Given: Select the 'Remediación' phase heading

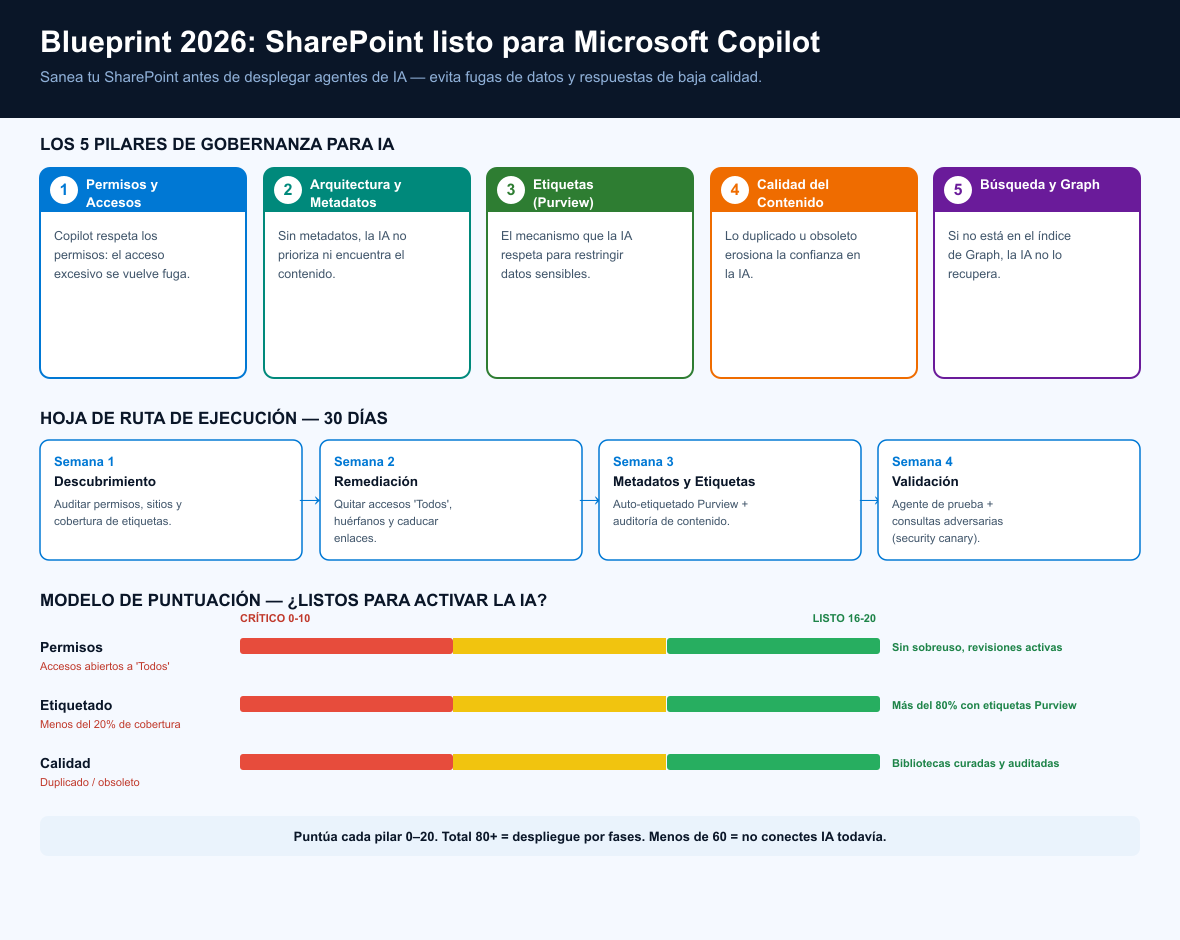Looking at the screenshot, I should (376, 482).
